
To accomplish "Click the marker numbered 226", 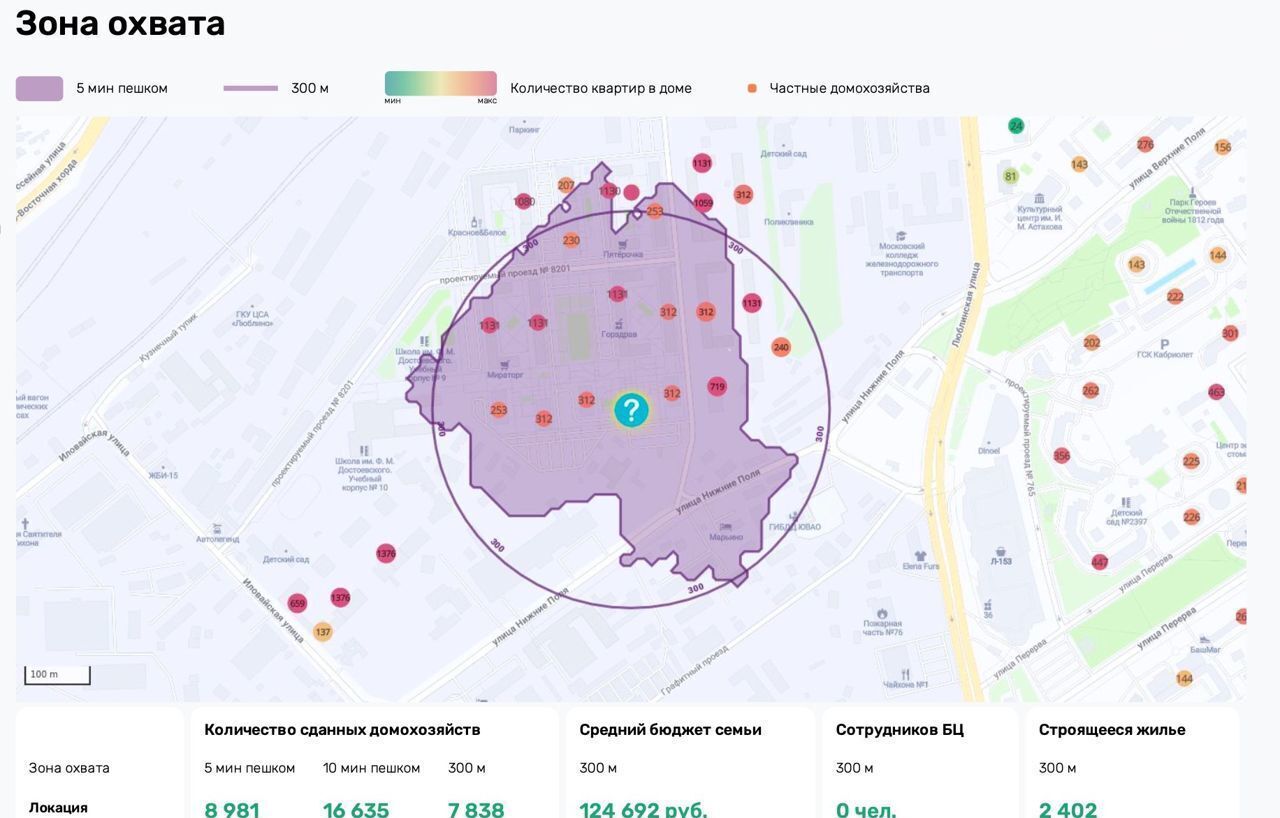I will coord(1191,517).
